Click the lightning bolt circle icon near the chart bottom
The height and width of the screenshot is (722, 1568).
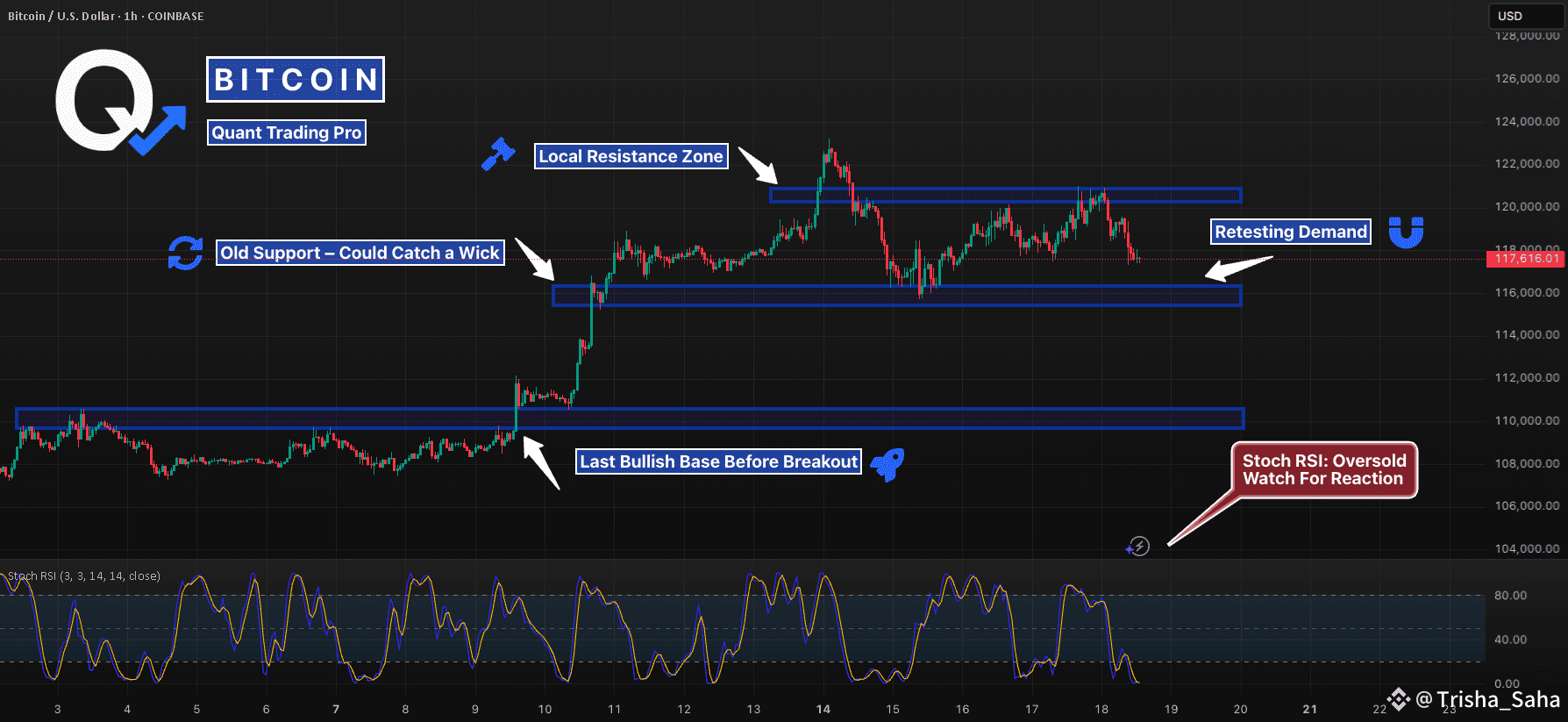pyautogui.click(x=1138, y=547)
